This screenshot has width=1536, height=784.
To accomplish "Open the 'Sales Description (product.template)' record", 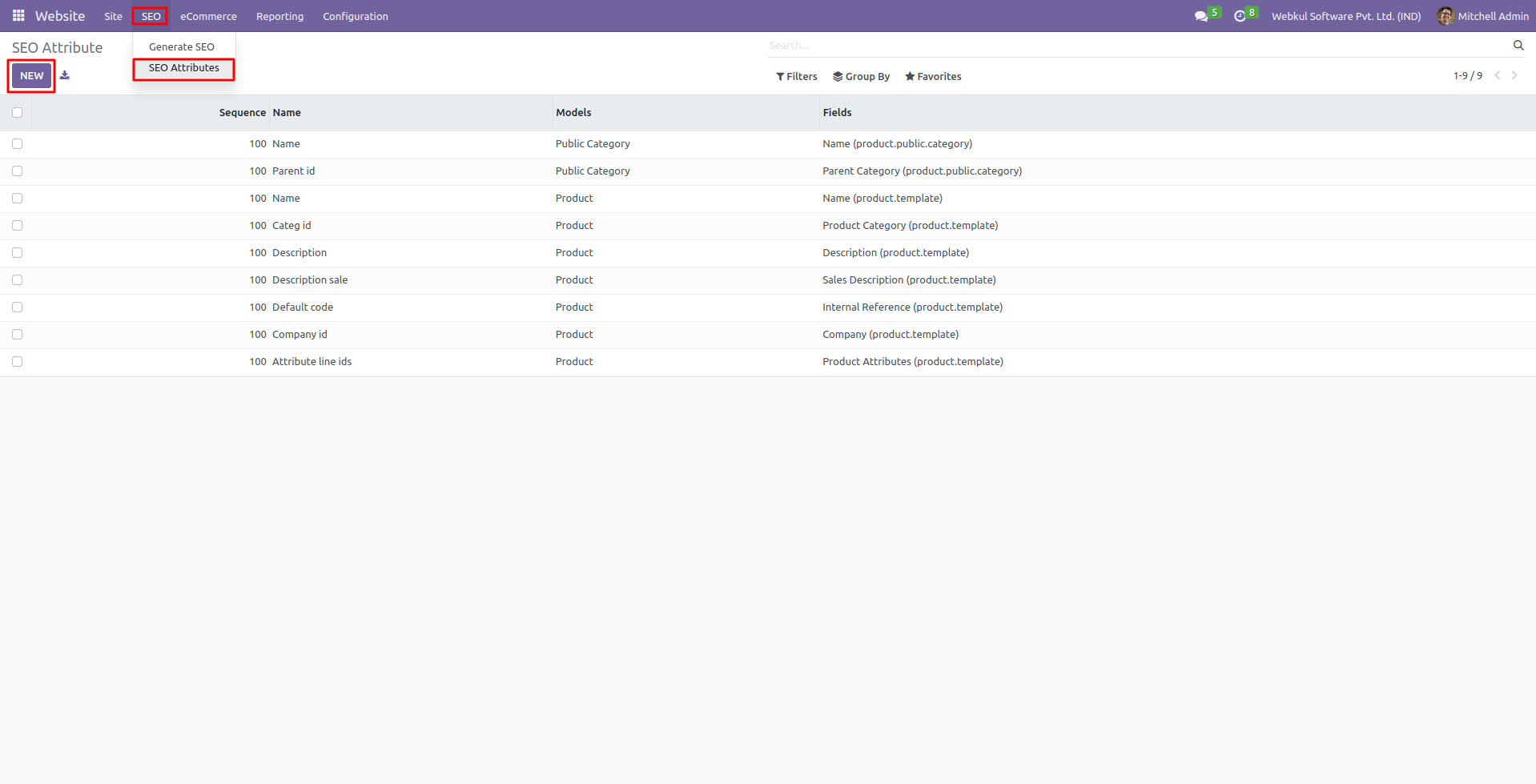I will coord(909,280).
